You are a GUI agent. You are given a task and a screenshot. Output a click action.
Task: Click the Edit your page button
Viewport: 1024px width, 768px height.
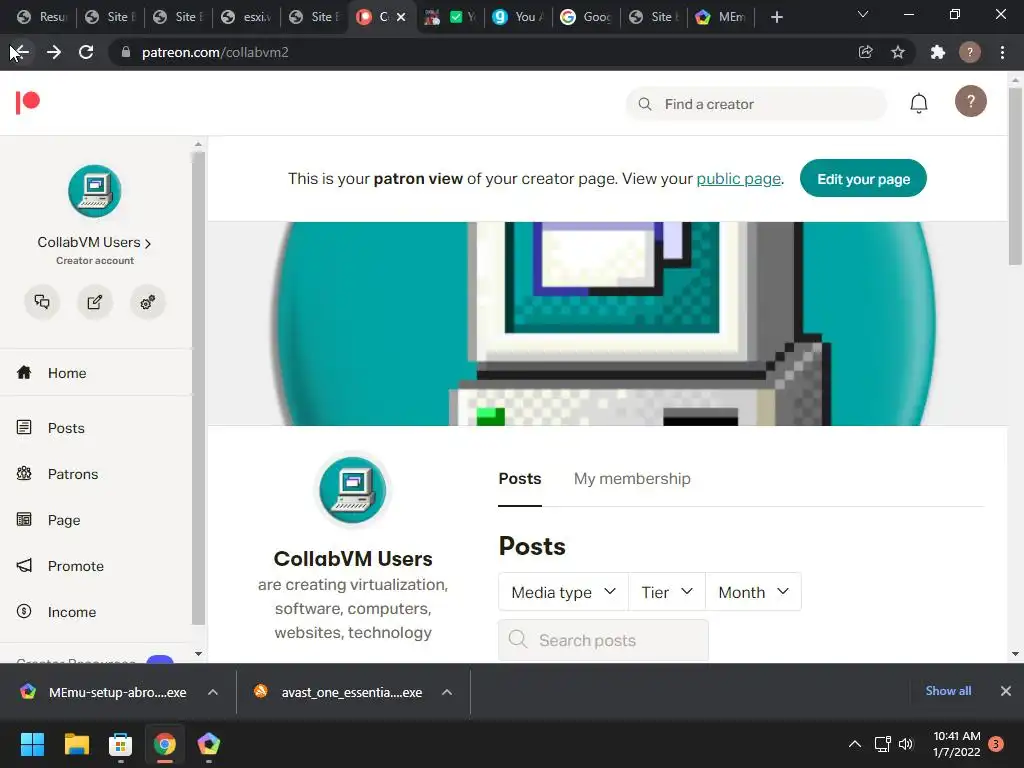click(863, 178)
